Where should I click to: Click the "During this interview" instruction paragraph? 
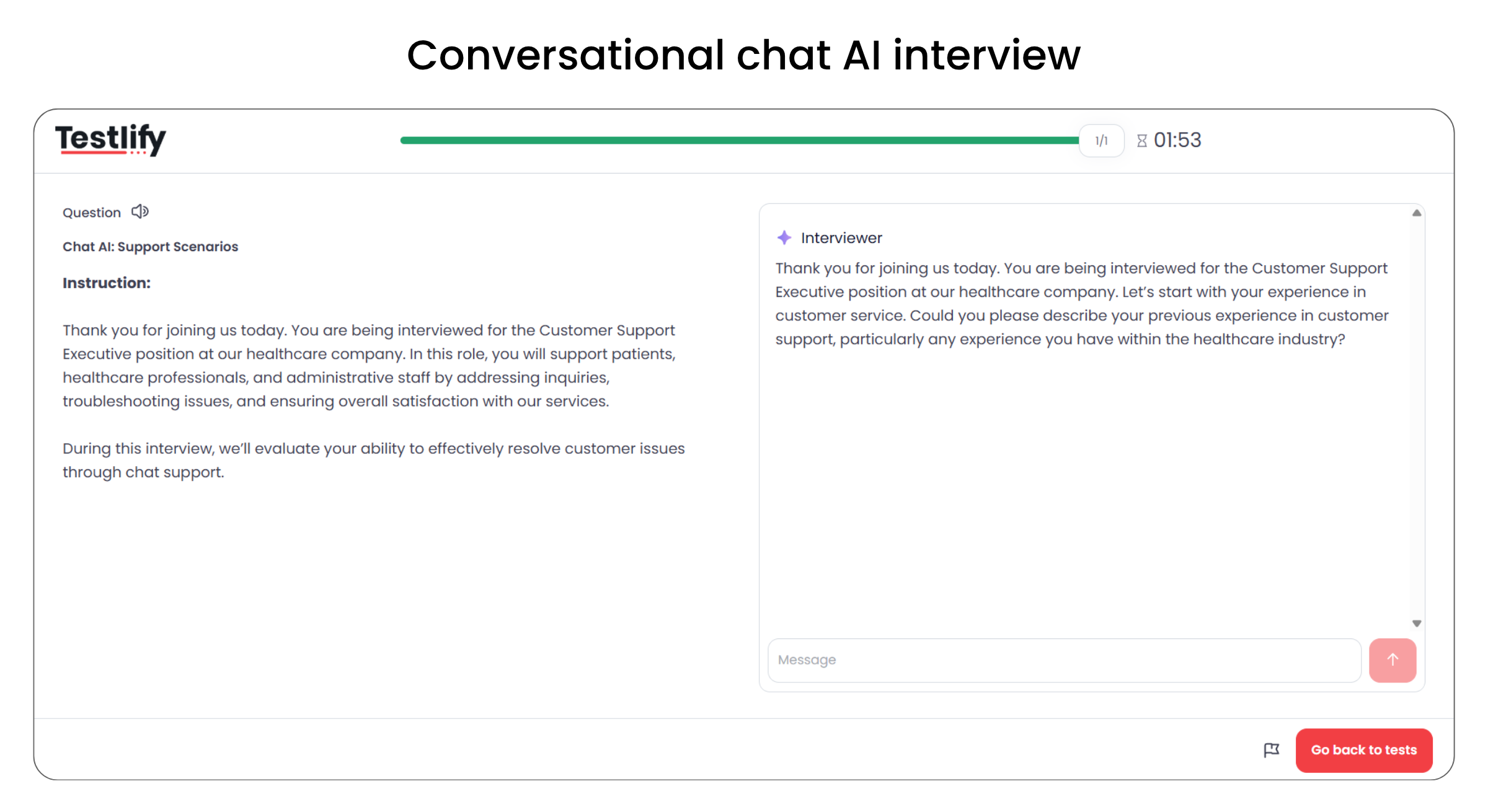click(x=373, y=460)
